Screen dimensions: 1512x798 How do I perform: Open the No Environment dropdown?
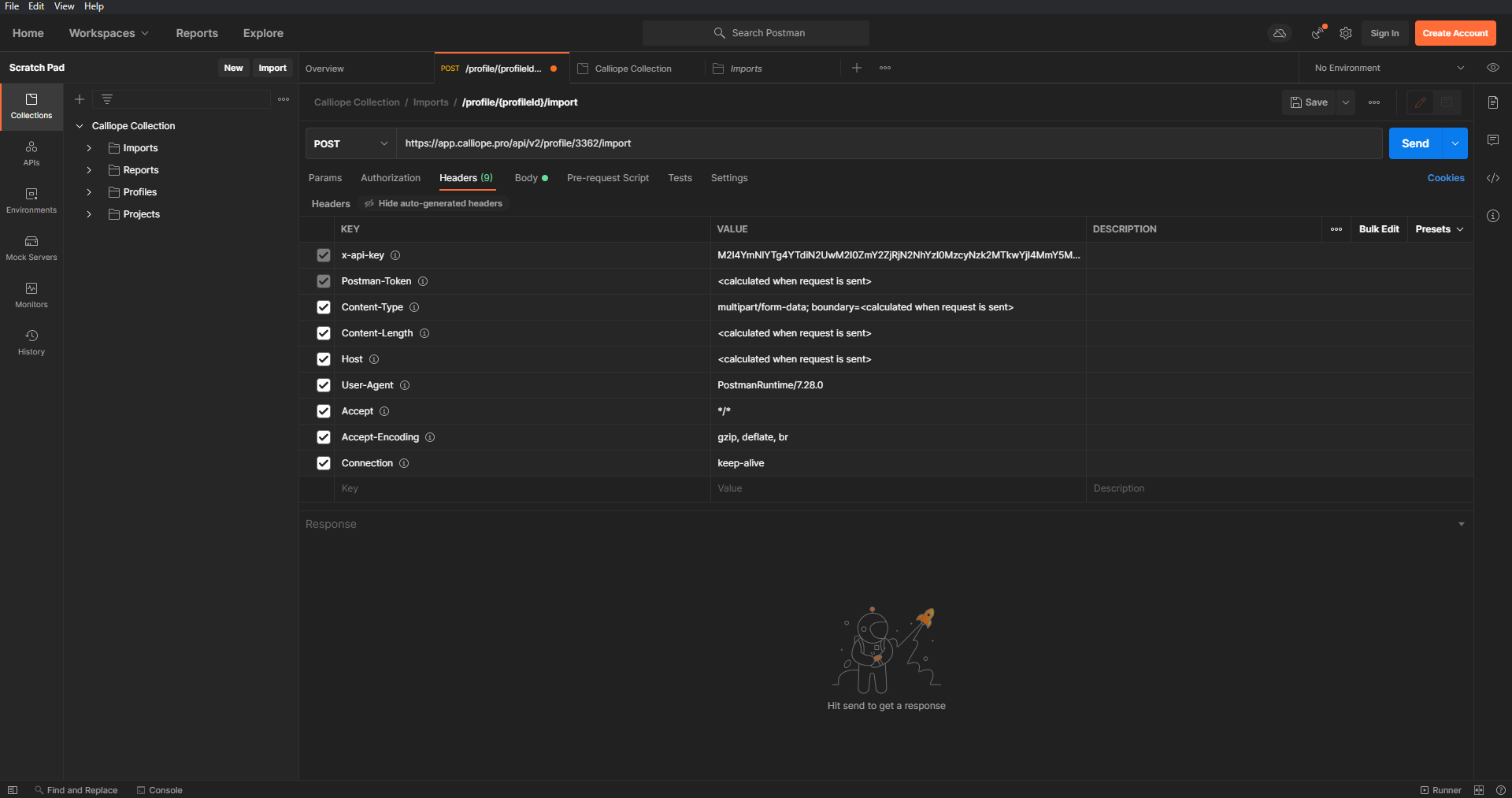[x=1389, y=68]
